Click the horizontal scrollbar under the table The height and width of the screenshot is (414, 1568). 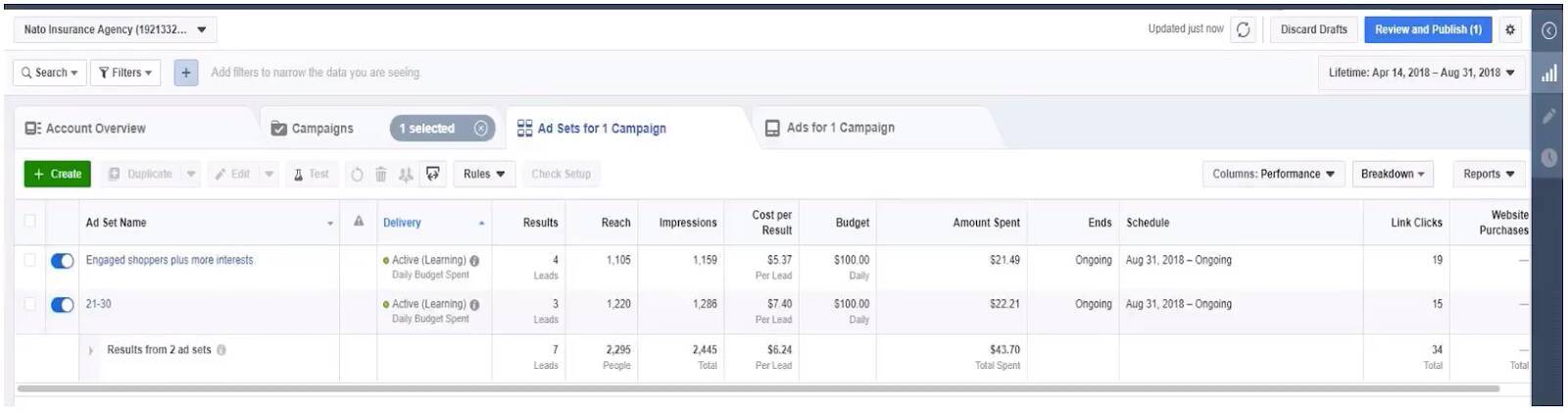click(x=759, y=388)
